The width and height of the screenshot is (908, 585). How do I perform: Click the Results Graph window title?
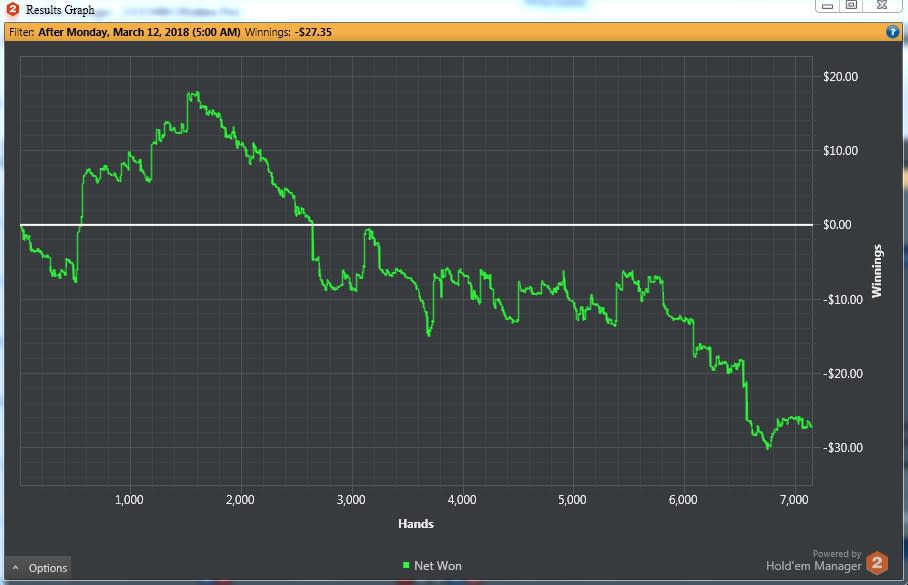coord(60,10)
